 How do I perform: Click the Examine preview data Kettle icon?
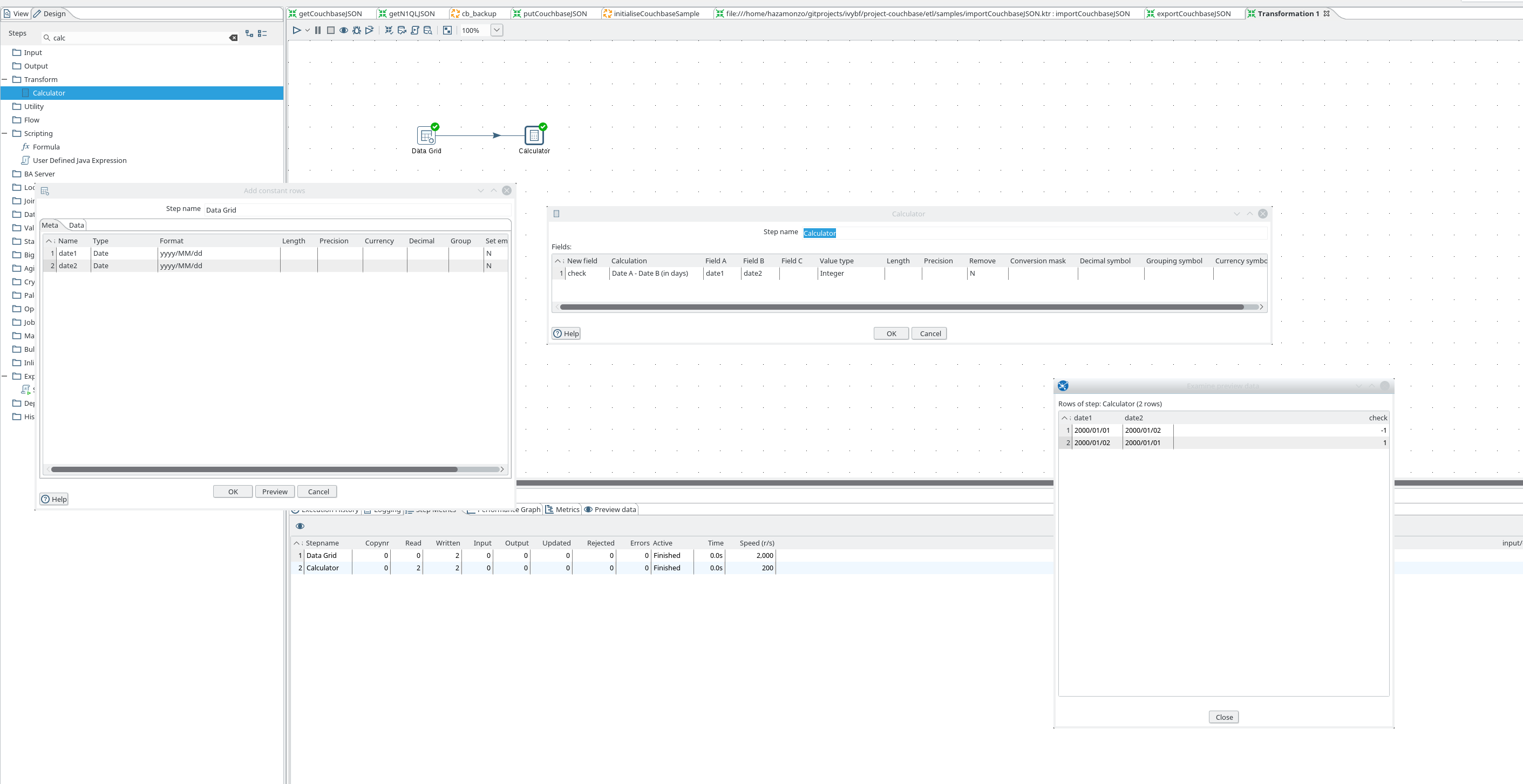1063,386
